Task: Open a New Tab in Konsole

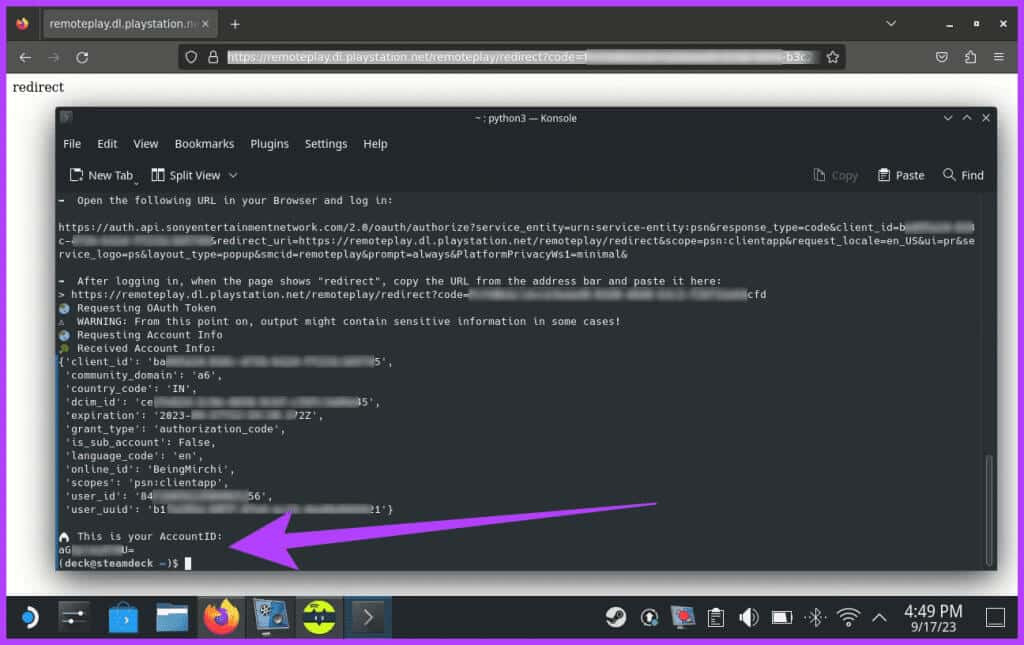Action: pos(101,175)
